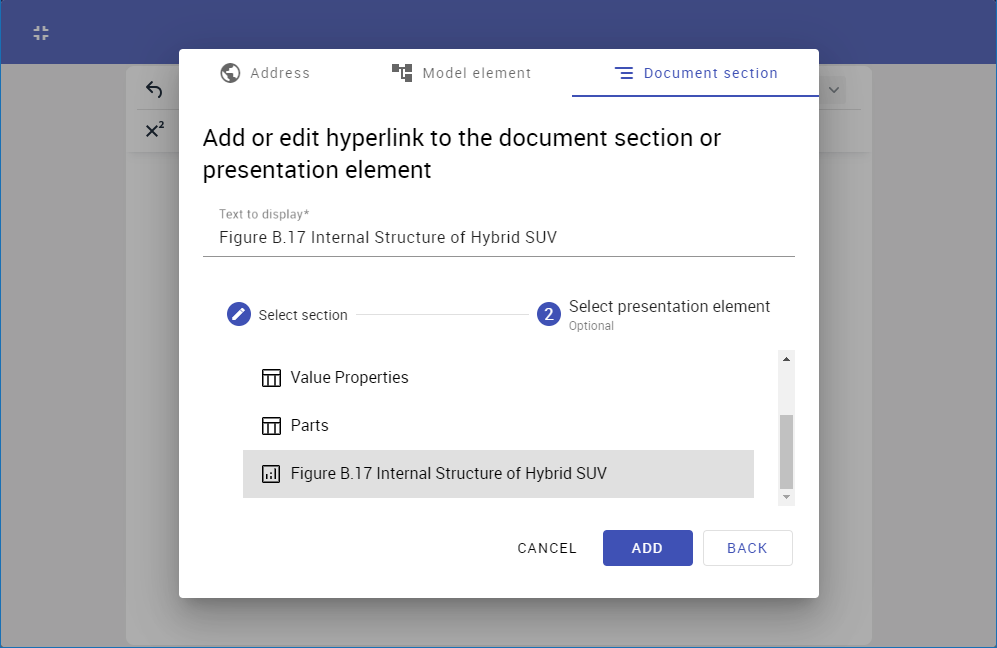The height and width of the screenshot is (648, 997).
Task: Click the step 2 circle indicator
Action: [548, 315]
